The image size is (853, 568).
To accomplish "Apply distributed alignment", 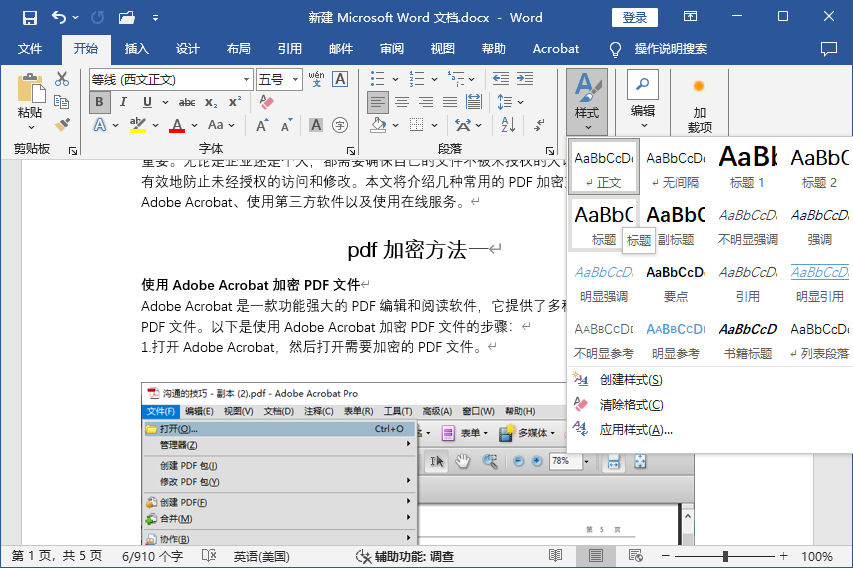I will click(x=474, y=102).
